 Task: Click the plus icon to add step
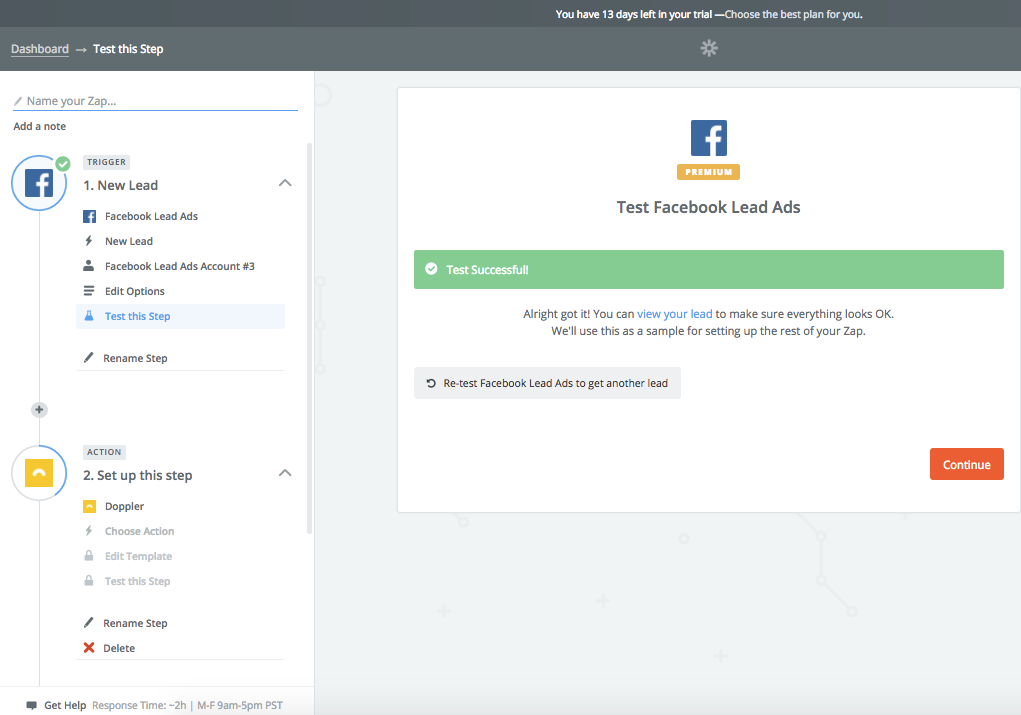[39, 410]
